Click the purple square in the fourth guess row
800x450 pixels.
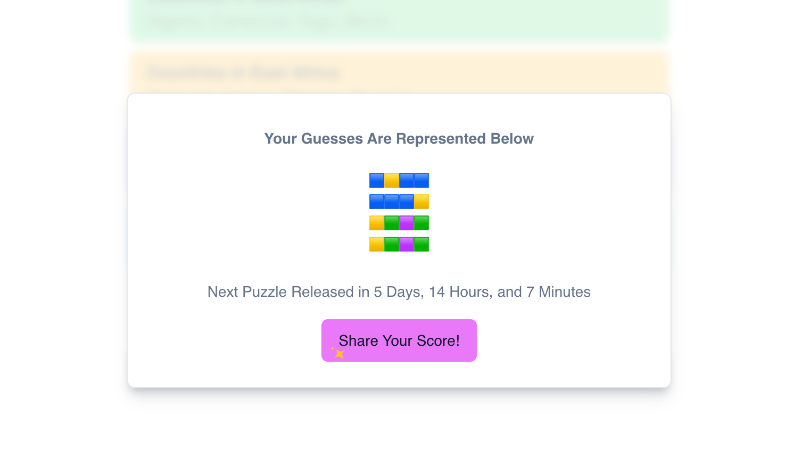(x=406, y=244)
